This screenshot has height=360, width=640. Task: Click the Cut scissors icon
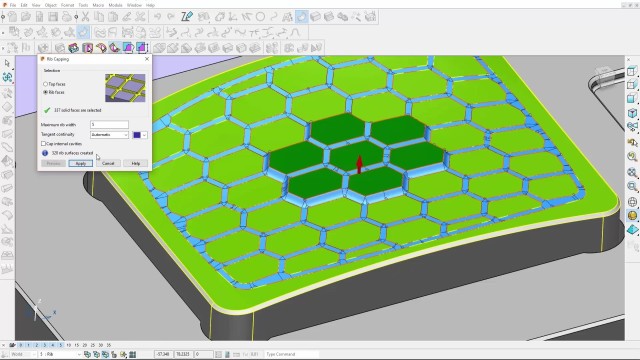pyautogui.click(x=85, y=17)
